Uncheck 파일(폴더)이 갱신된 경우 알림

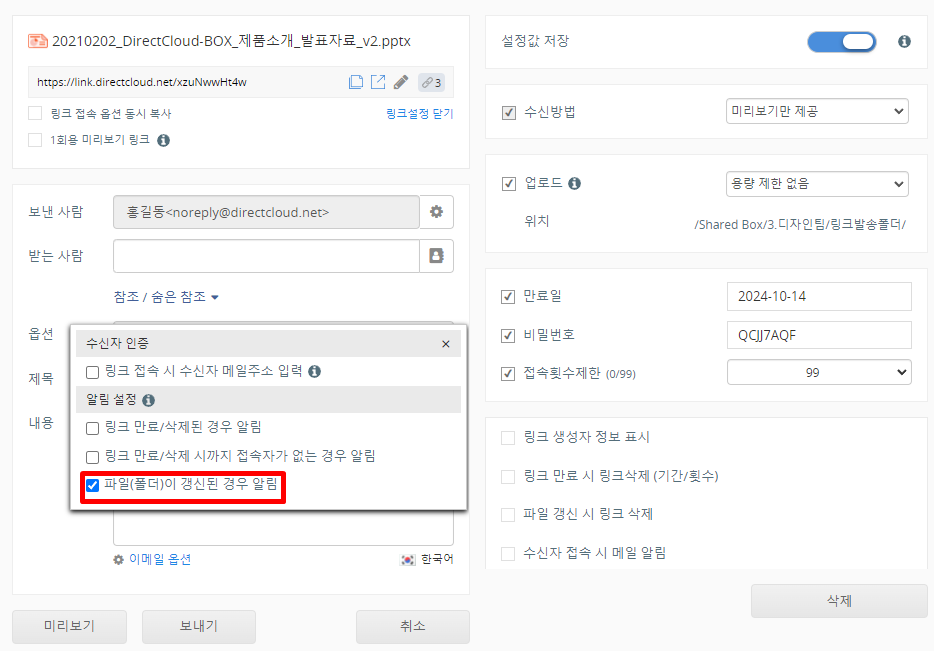point(93,486)
